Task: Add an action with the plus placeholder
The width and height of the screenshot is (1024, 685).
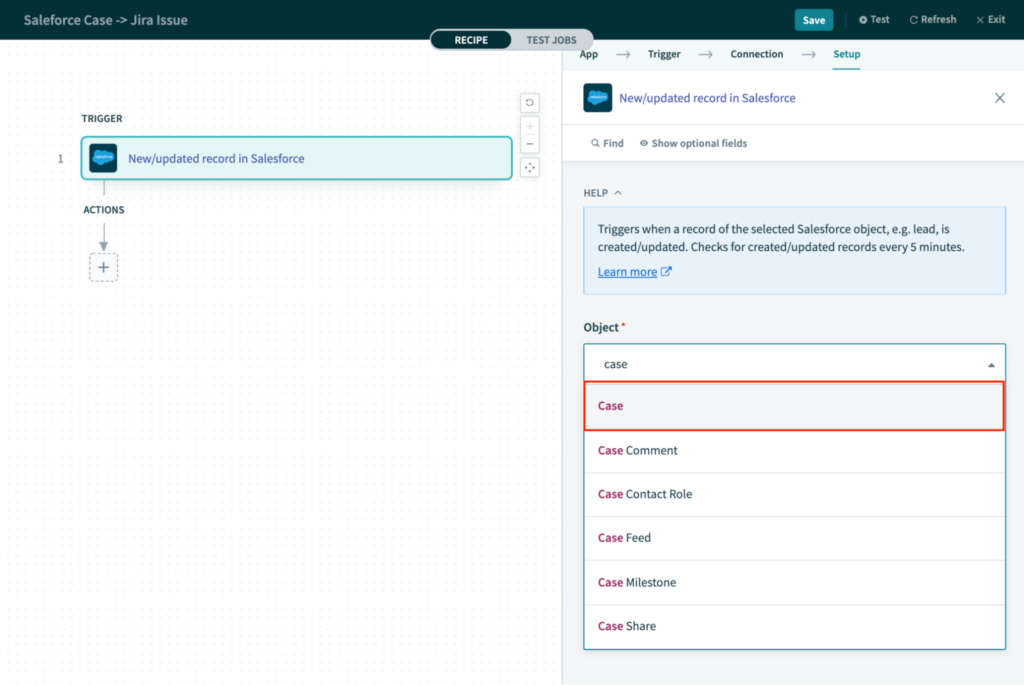Action: click(103, 267)
